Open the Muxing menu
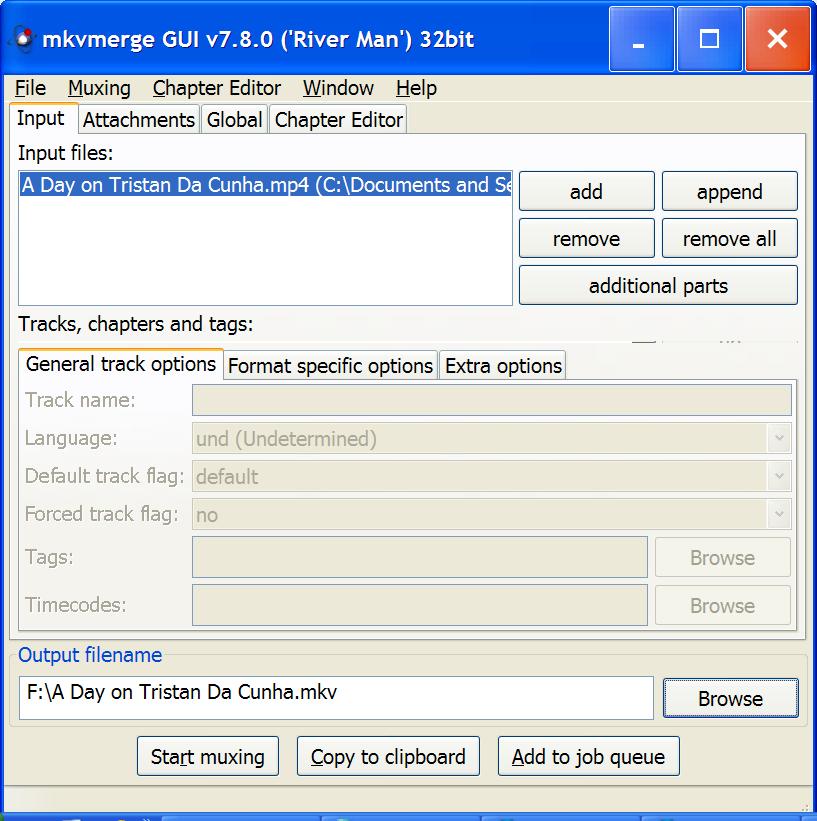Screen dimensions: 817x821 (x=99, y=88)
